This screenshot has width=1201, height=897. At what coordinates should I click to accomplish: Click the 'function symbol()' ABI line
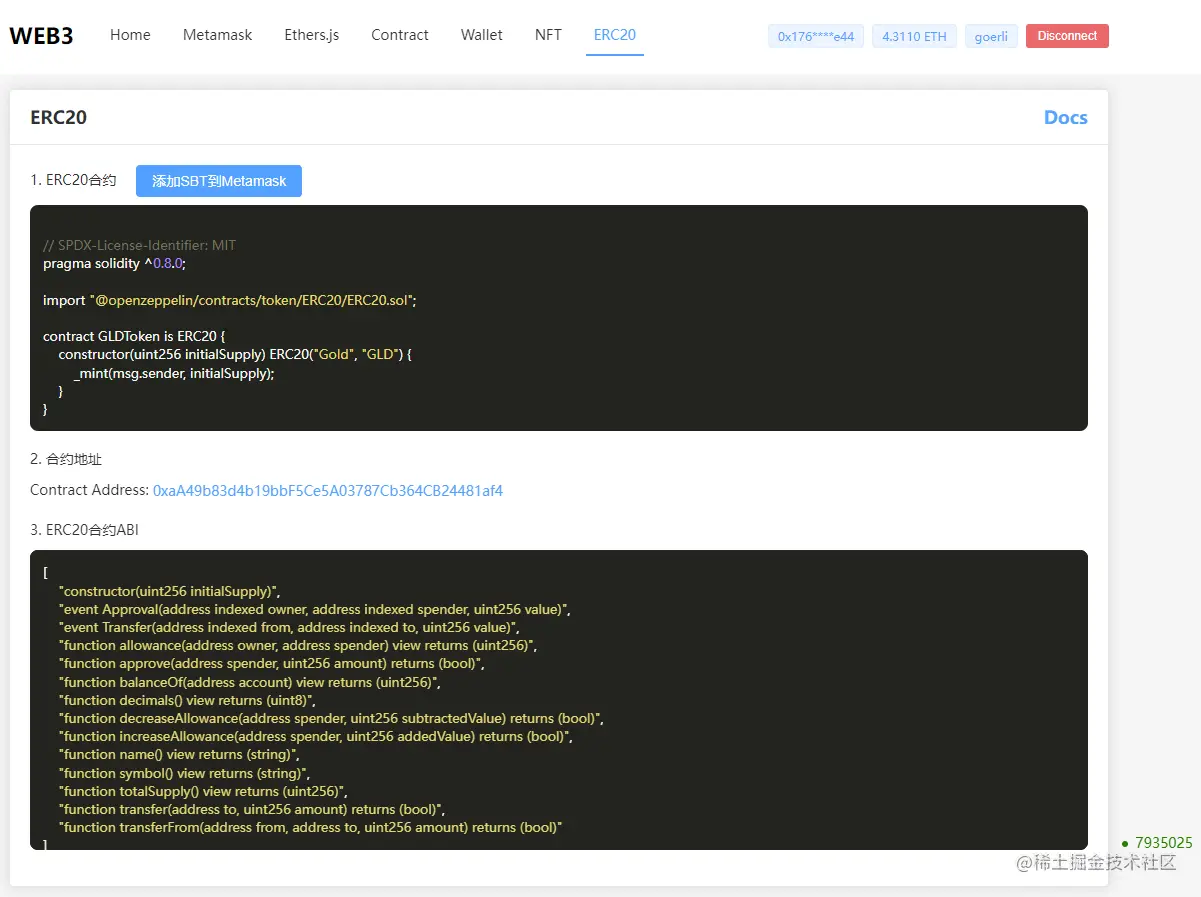[x=185, y=773]
